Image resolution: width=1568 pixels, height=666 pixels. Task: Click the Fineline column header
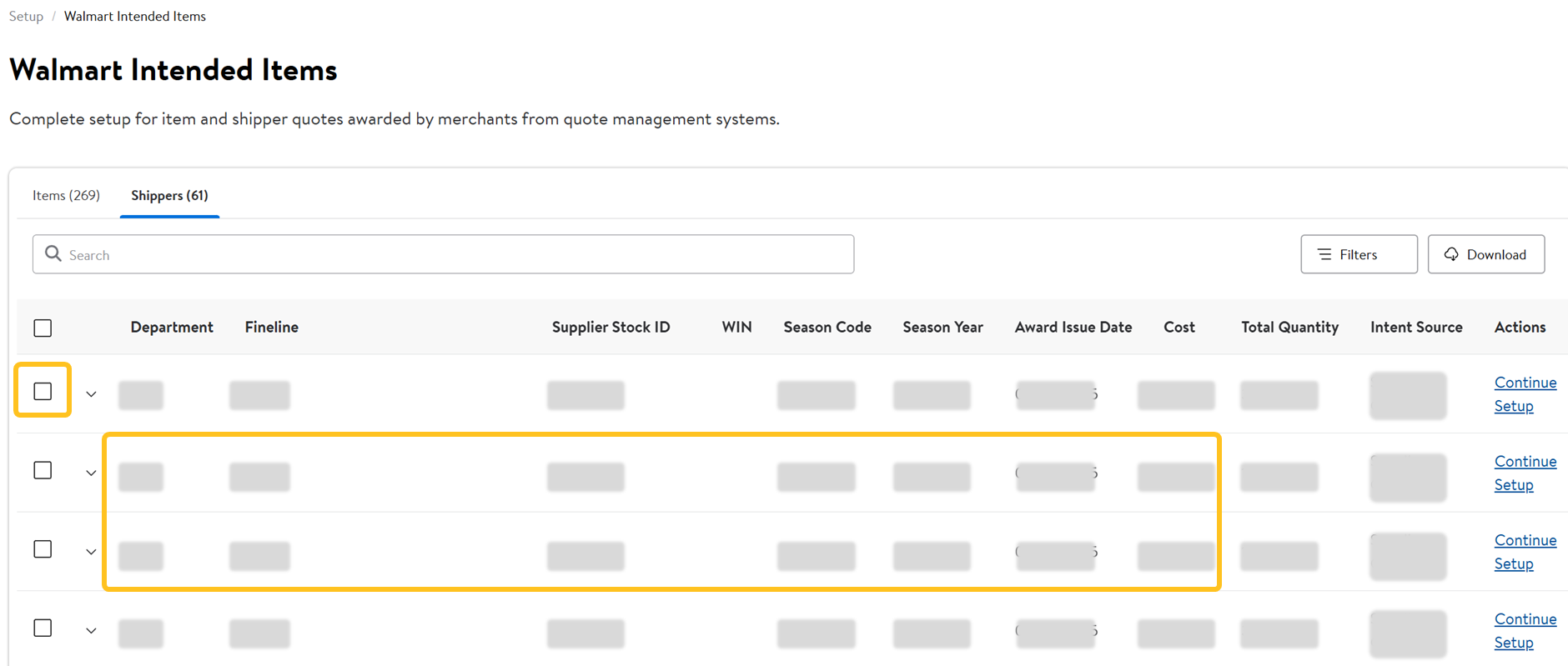coord(272,327)
